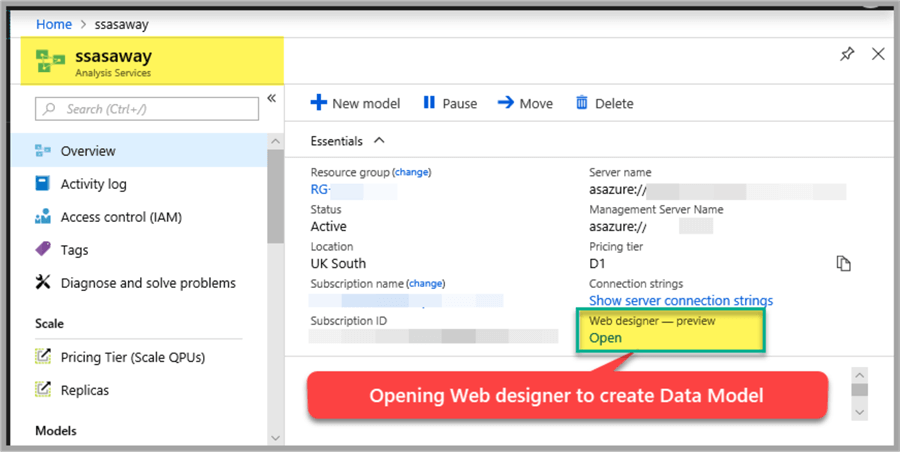Click the ssasaway Analysis Services icon
Viewport: 900px width, 452px height.
50,61
